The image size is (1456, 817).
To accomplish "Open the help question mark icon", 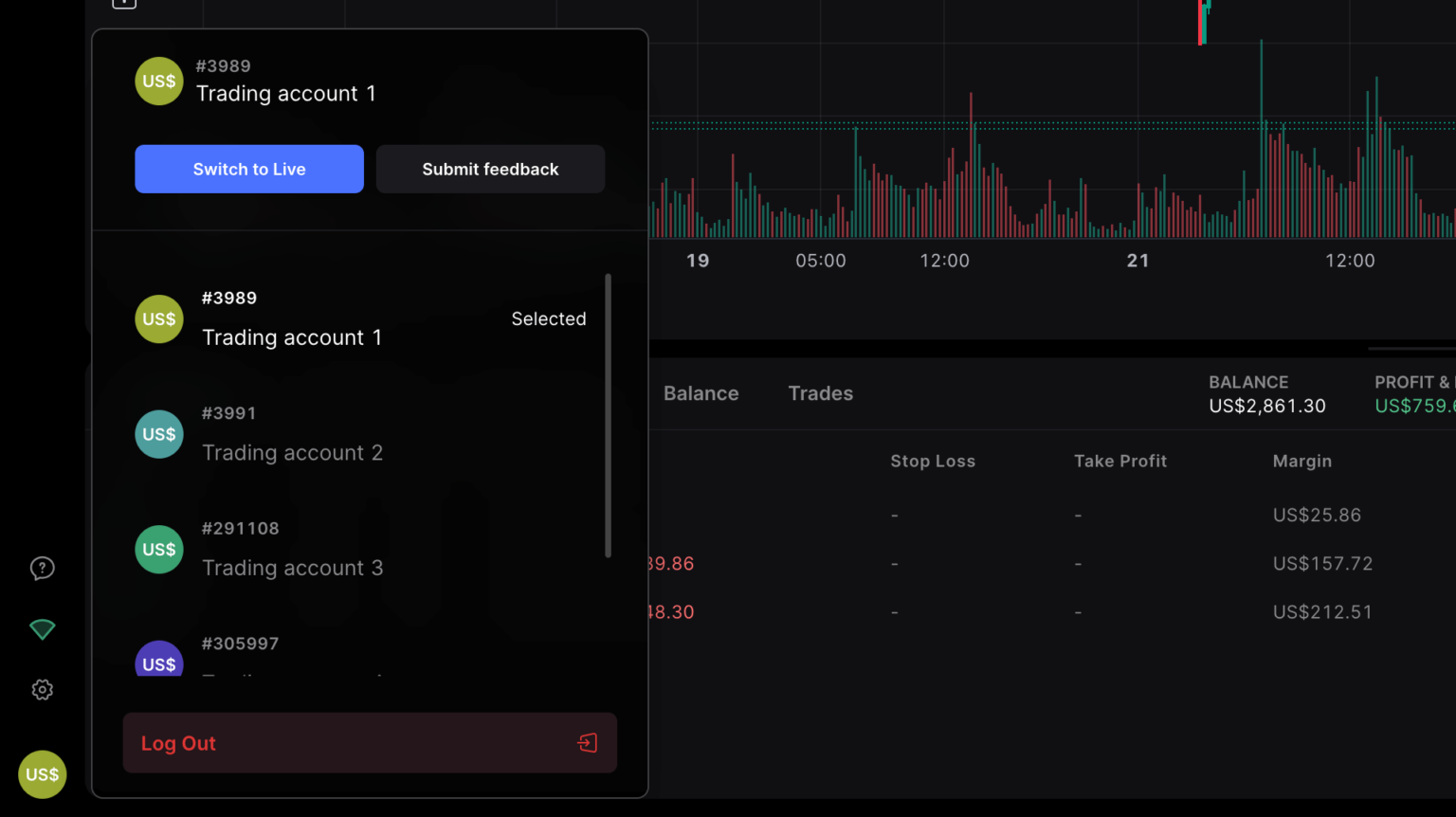I will [x=42, y=569].
